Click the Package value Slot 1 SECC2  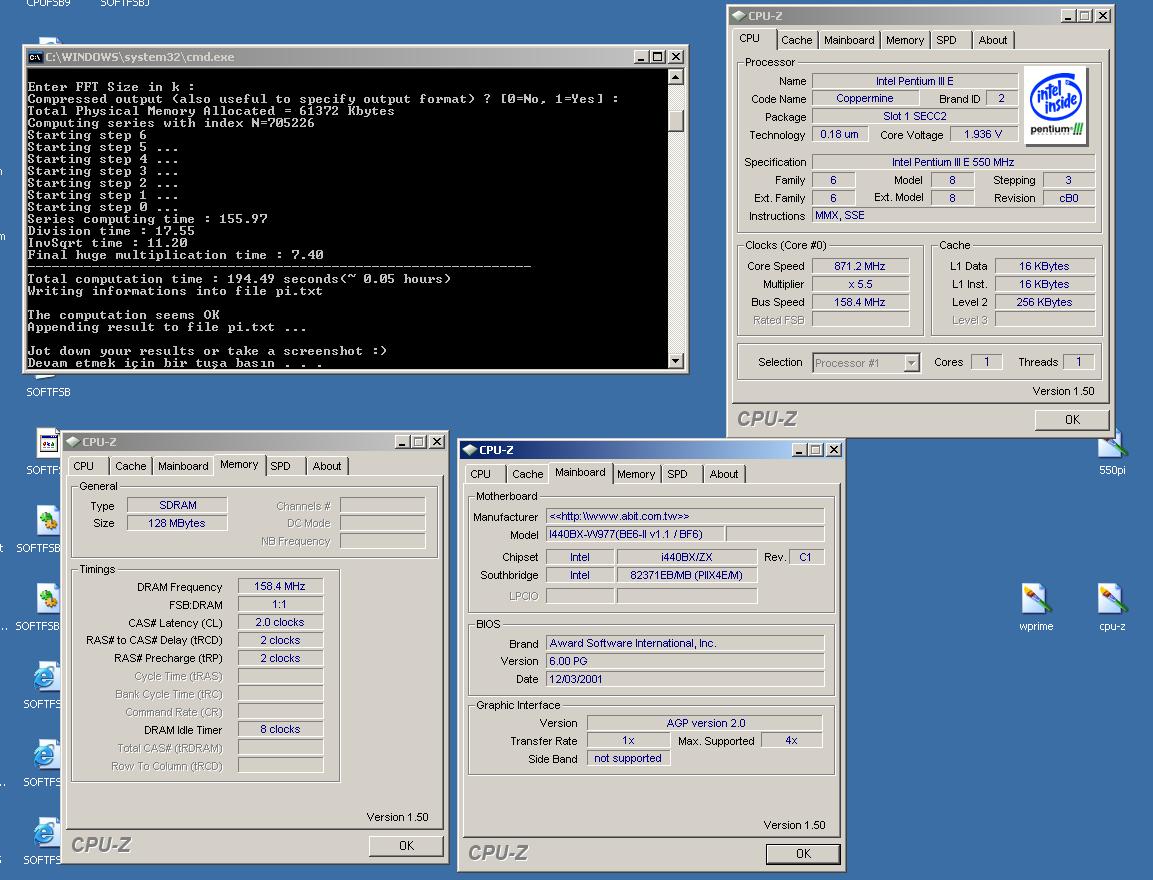pyautogui.click(x=915, y=116)
